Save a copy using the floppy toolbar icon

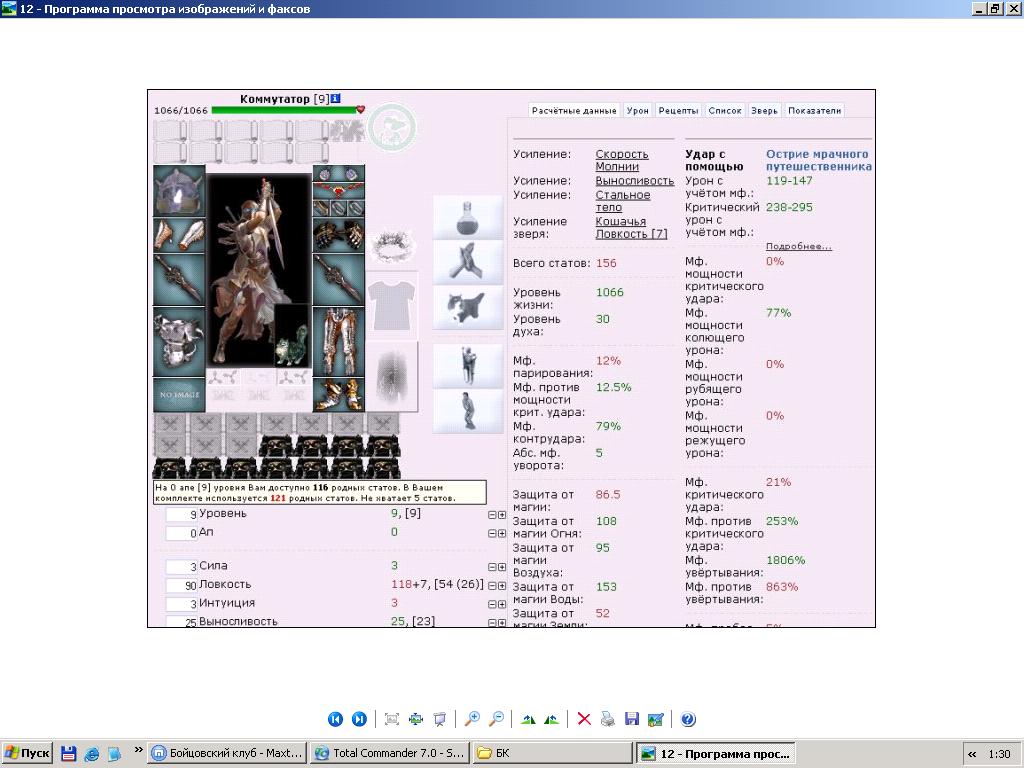coord(632,719)
